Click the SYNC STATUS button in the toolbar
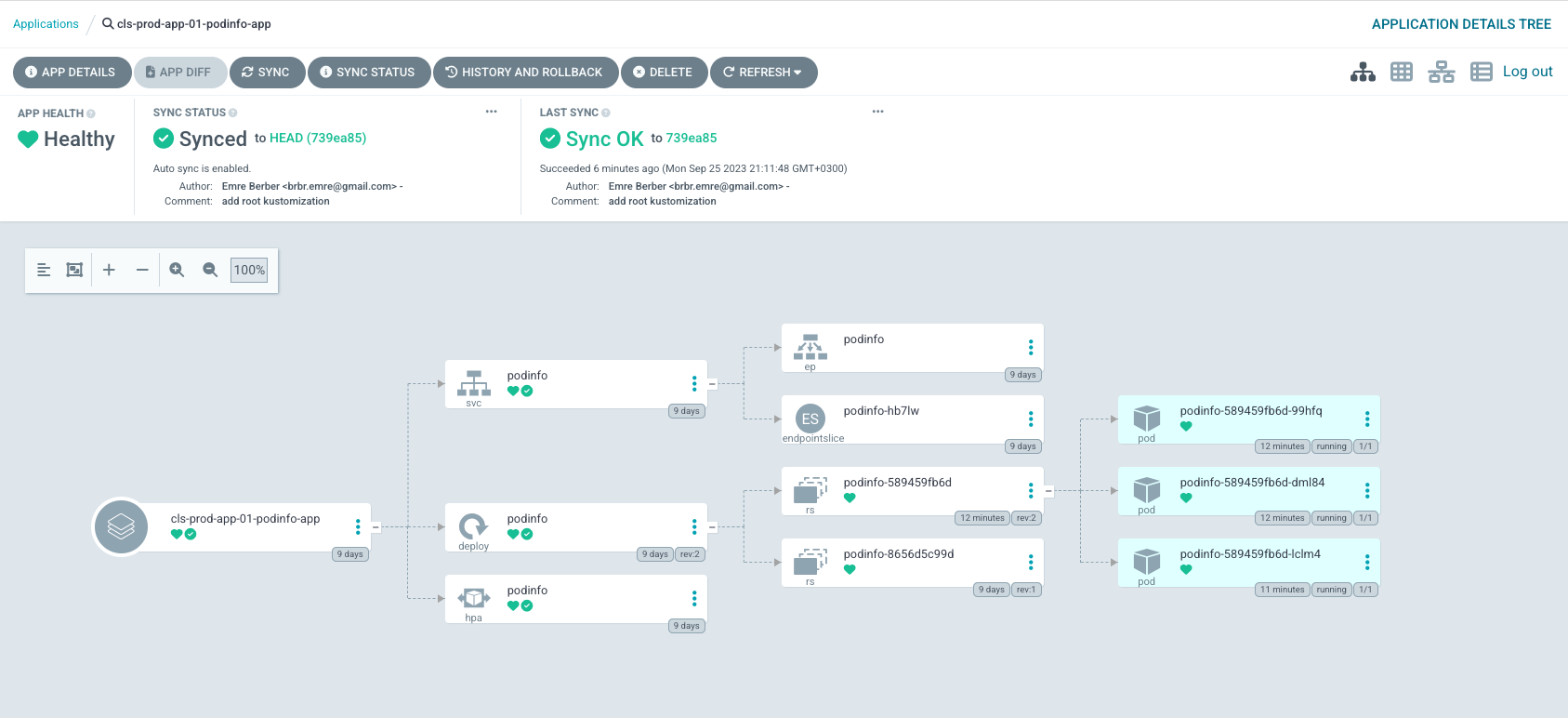 (x=369, y=73)
